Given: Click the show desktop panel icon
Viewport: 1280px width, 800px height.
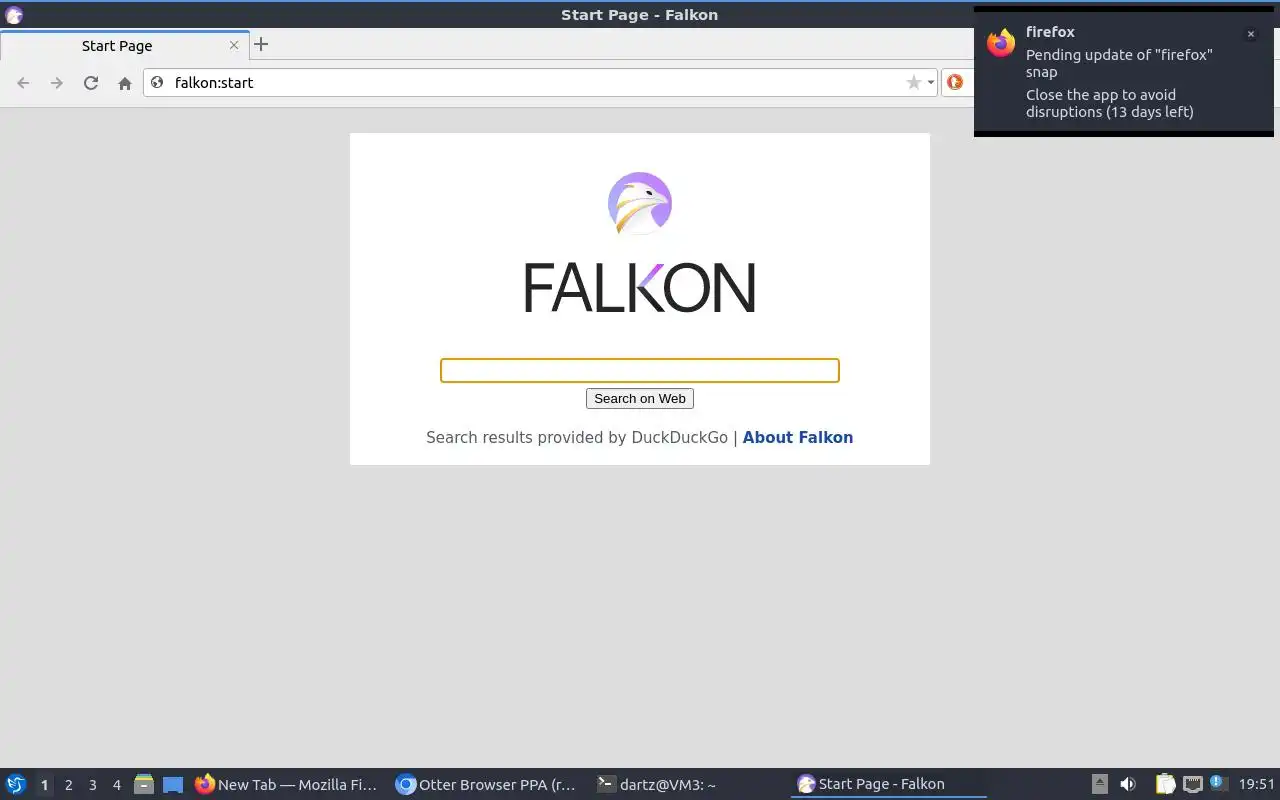Looking at the screenshot, I should point(173,785).
